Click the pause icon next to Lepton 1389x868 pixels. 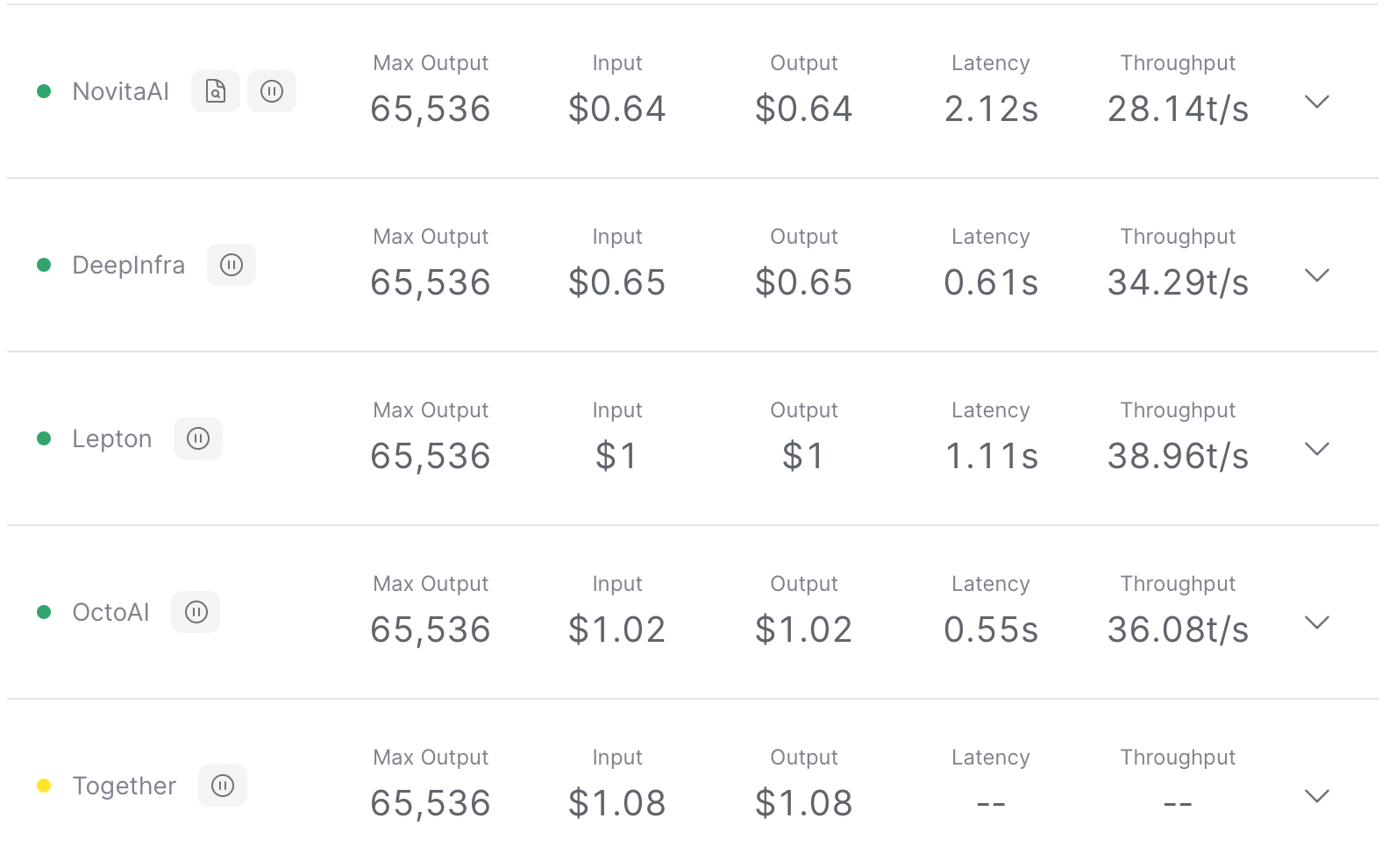point(198,438)
